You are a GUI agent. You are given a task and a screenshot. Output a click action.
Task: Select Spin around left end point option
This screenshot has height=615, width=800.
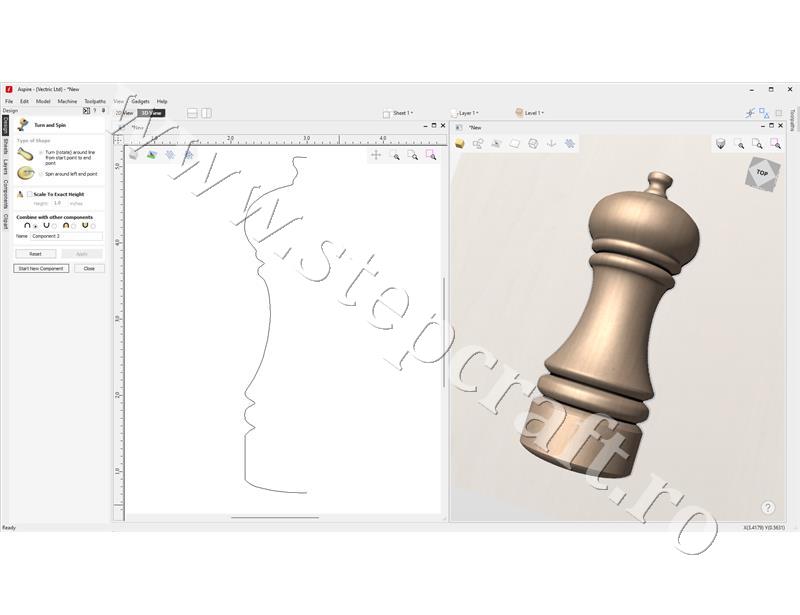click(x=41, y=174)
